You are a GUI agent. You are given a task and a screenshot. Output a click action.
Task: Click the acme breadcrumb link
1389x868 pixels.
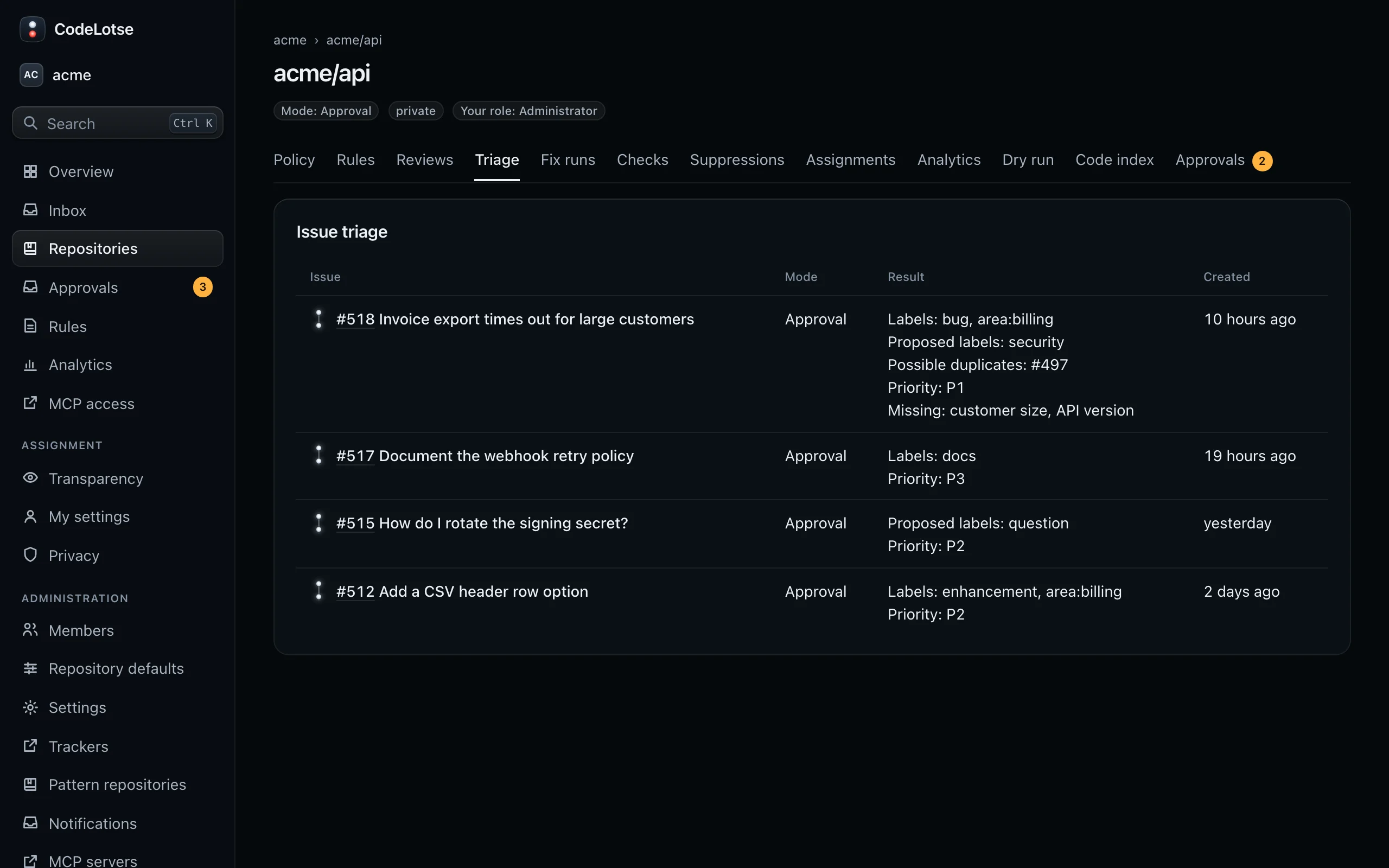[x=290, y=40]
